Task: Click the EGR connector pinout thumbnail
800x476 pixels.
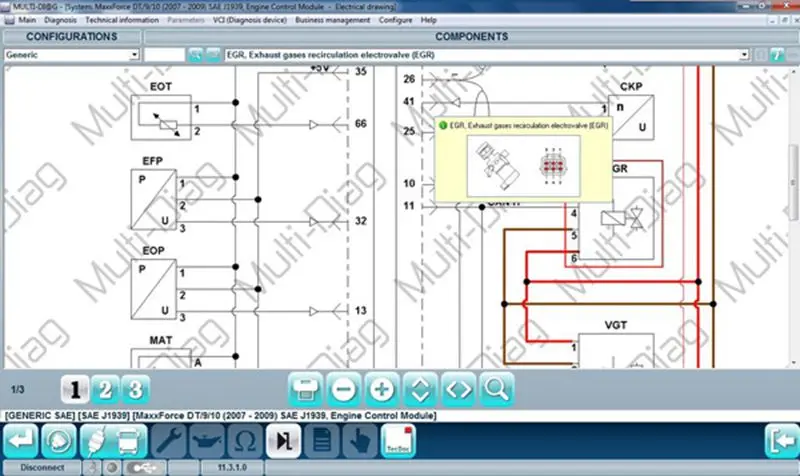Action: [553, 166]
